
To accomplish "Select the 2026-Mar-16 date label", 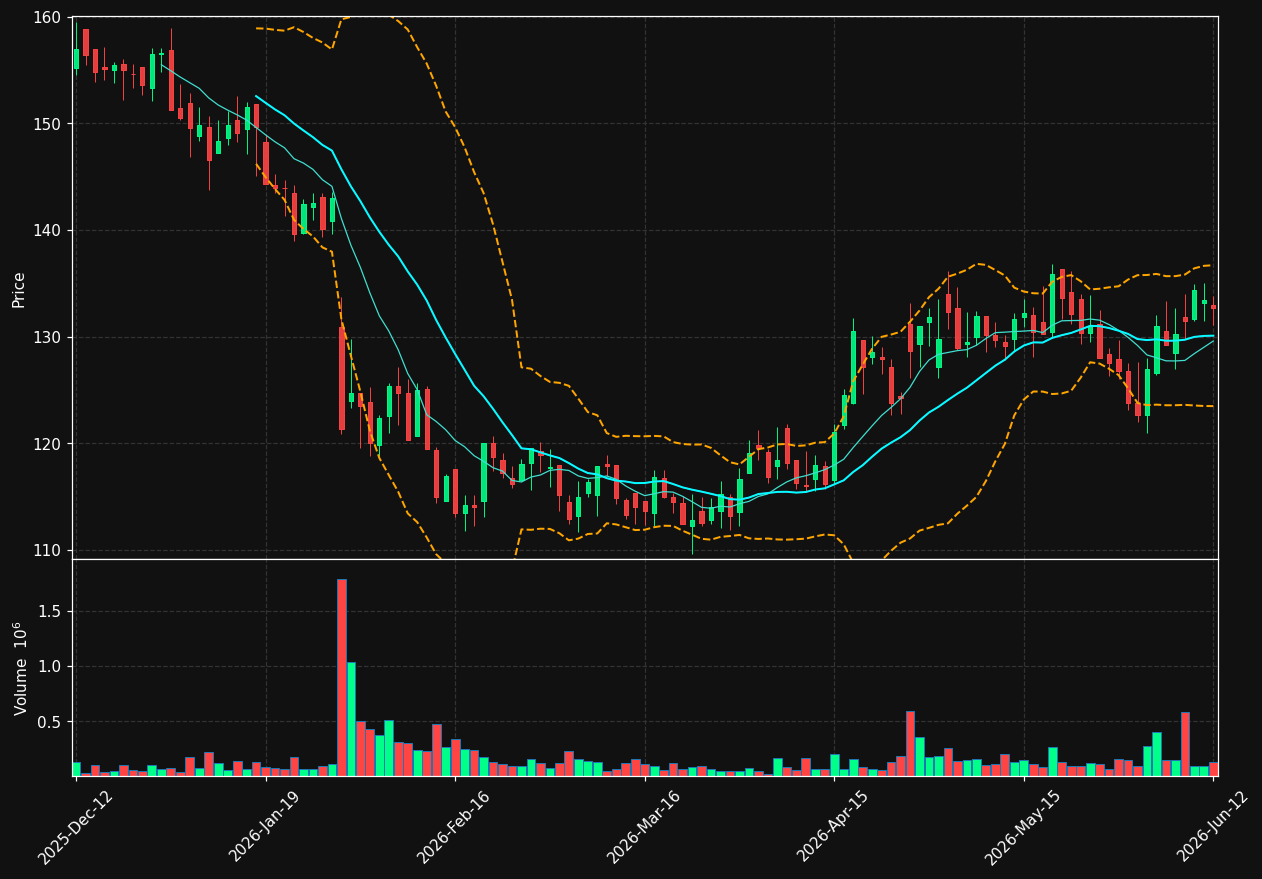I will click(x=645, y=826).
